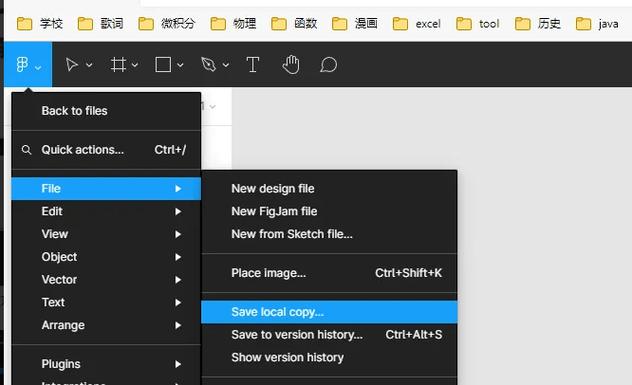Image resolution: width=632 pixels, height=385 pixels.
Task: Expand the Frame tool options chevron
Action: tap(135, 65)
